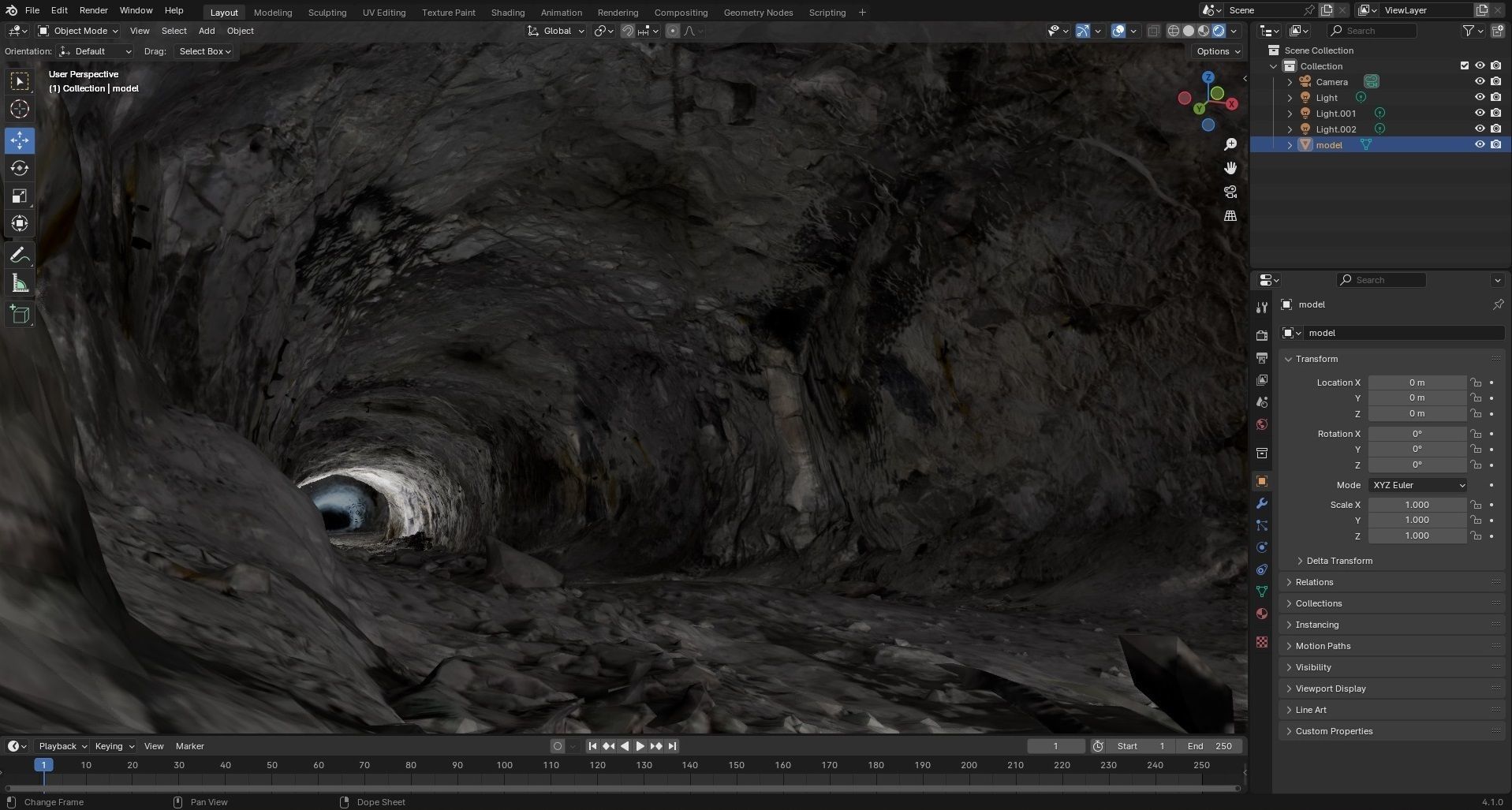Viewport: 1512px width, 810px height.
Task: Open the Texture properties tab
Action: 1262,642
